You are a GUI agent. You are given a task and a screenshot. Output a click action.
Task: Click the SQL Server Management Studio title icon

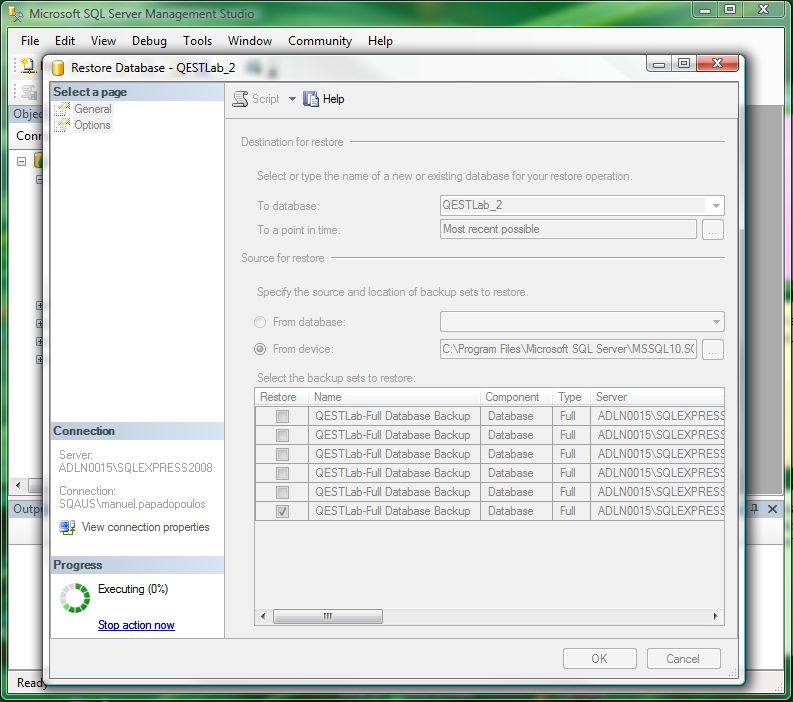tap(15, 14)
